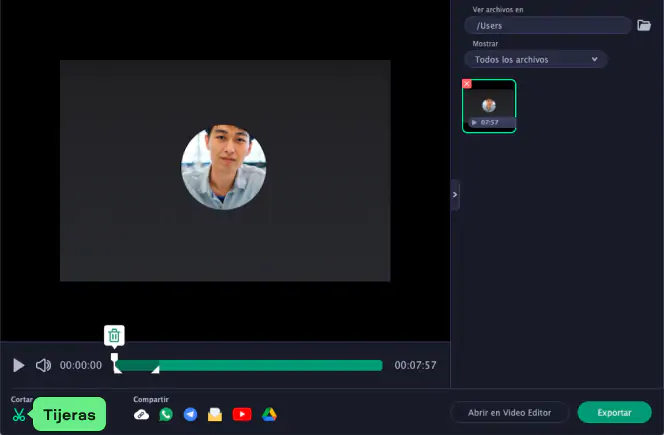
Task: Upload the video to YouTube
Action: click(242, 414)
